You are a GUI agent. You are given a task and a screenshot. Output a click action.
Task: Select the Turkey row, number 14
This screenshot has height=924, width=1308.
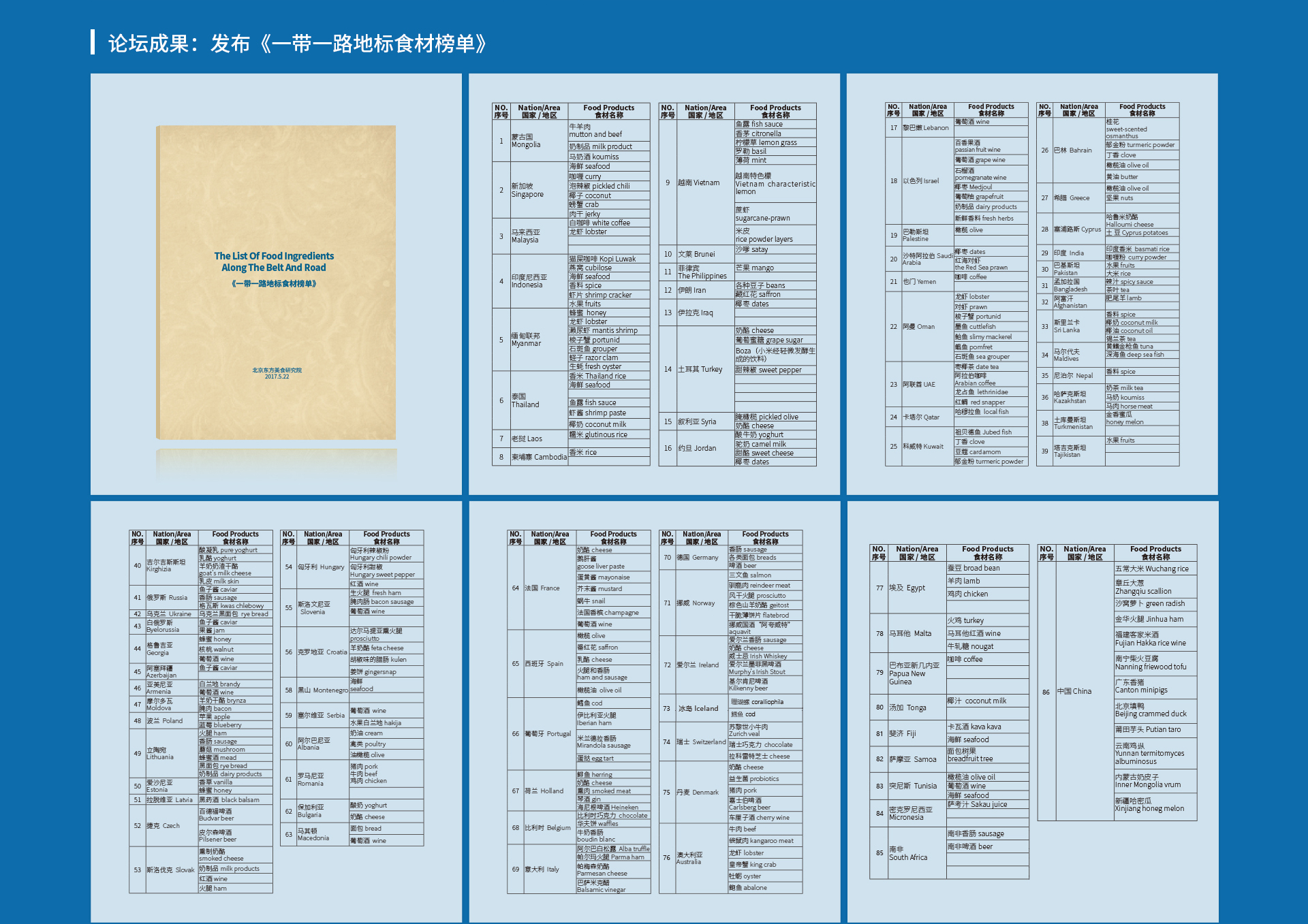pyautogui.click(x=700, y=369)
